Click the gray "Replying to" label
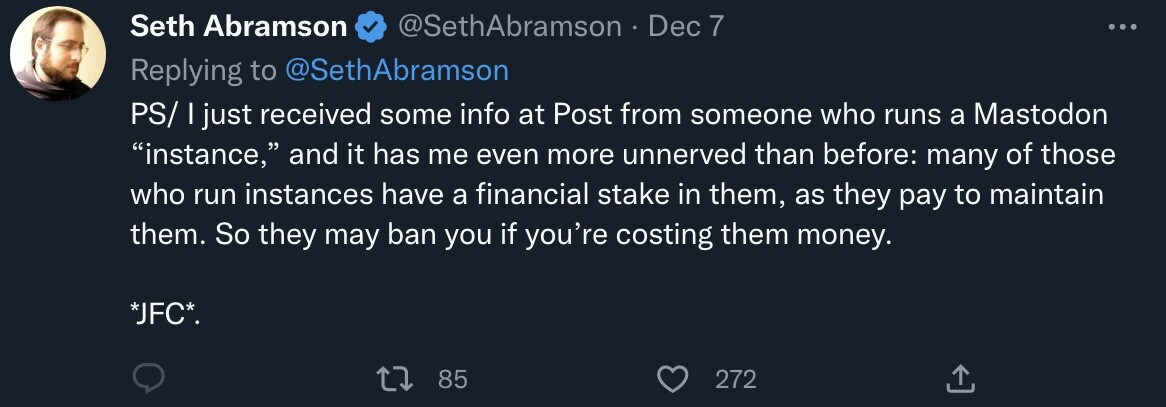1166x407 pixels. click(204, 70)
